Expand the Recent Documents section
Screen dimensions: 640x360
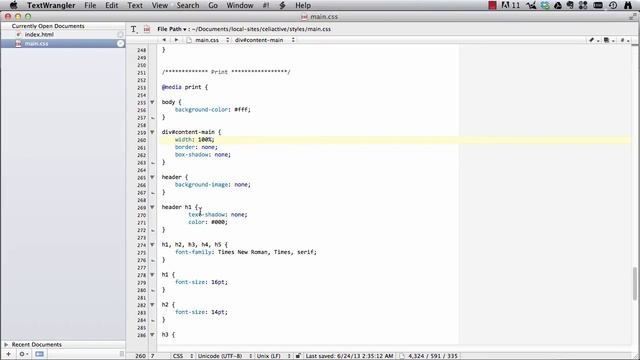pyautogui.click(x=6, y=344)
